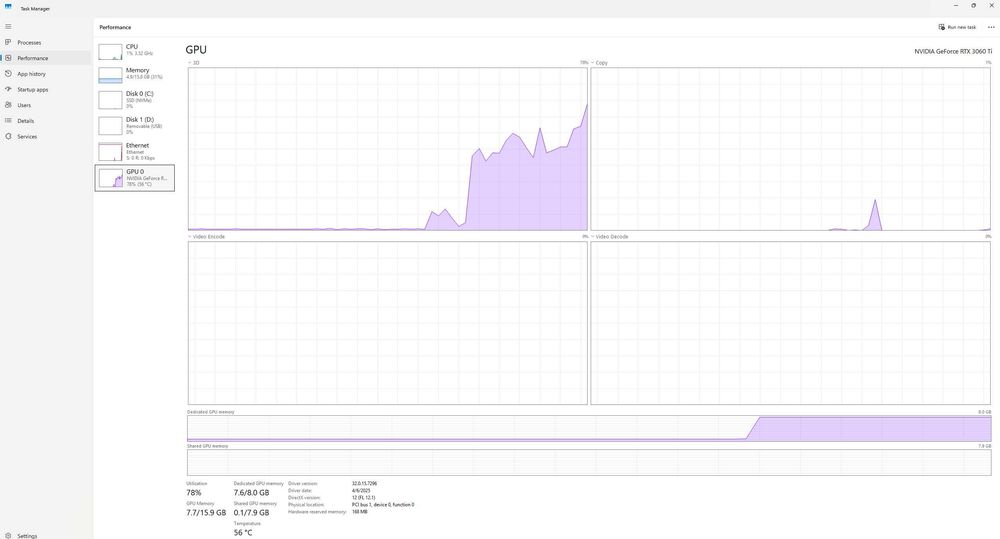Click the DirectX version 12 (FL 12.1)

364,498
